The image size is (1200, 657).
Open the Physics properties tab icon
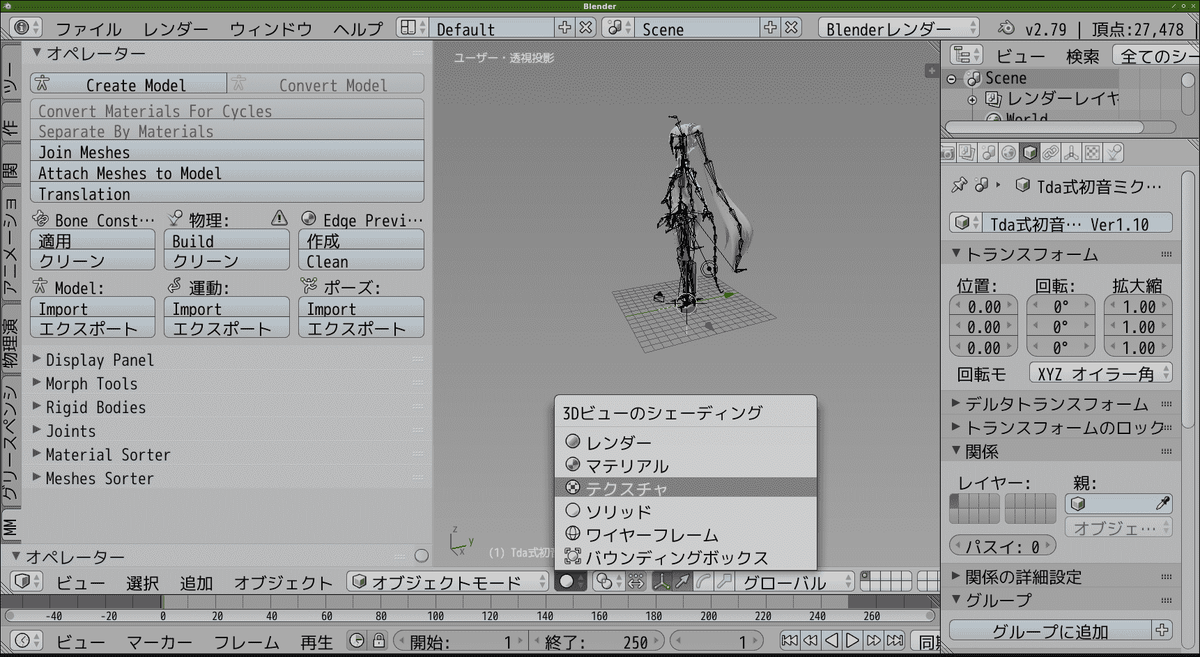point(1113,152)
